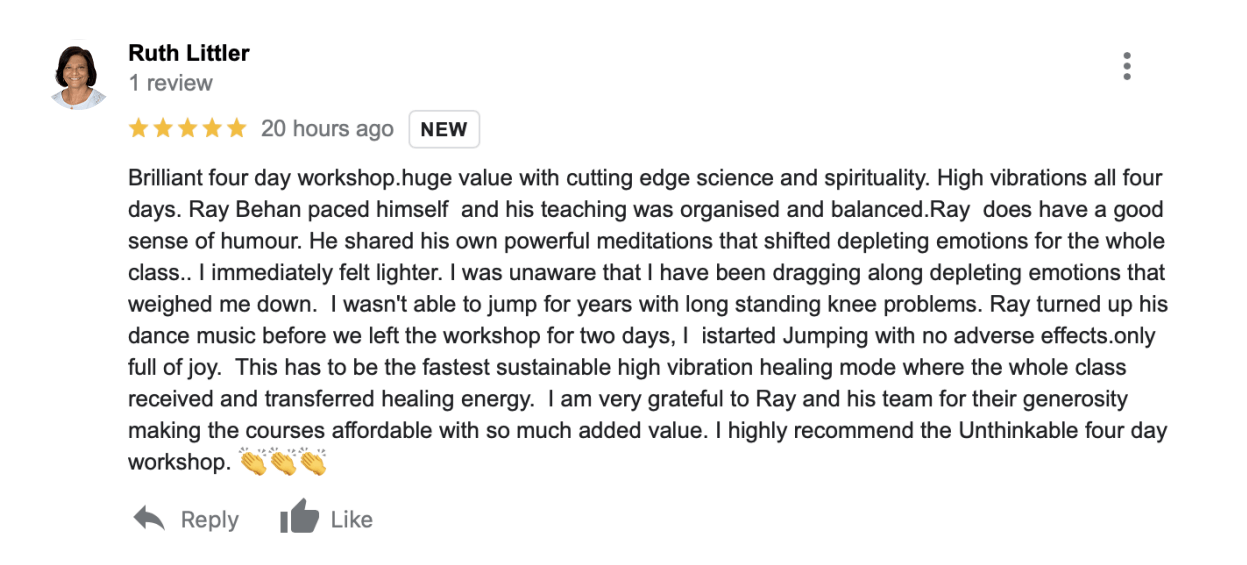Open Ruth Littler's profile photo

click(x=79, y=77)
